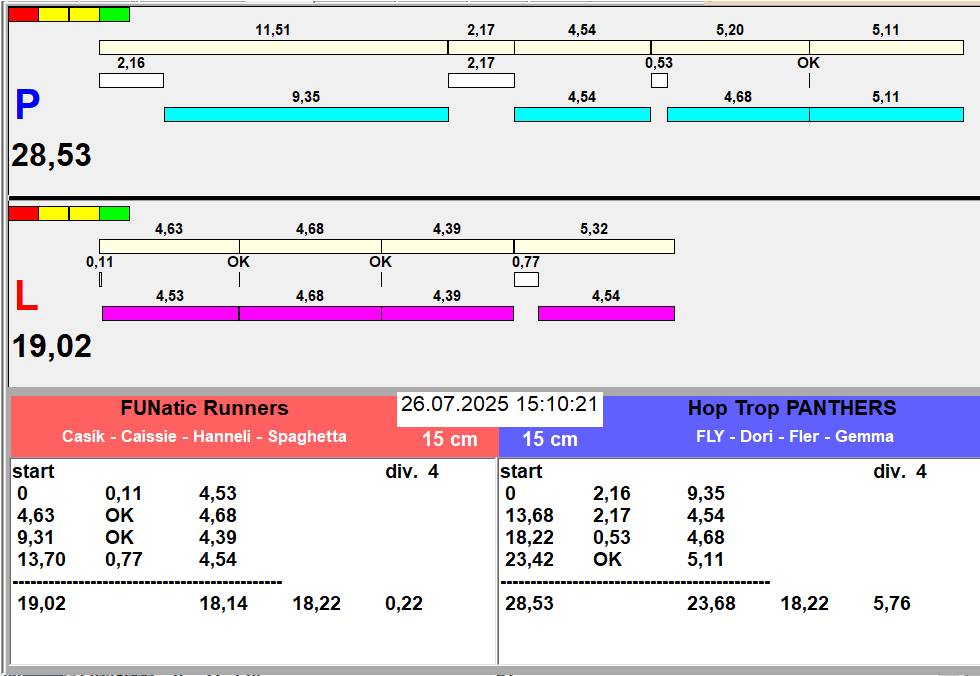Click the cream 11,51 bar in lane P

[274, 47]
